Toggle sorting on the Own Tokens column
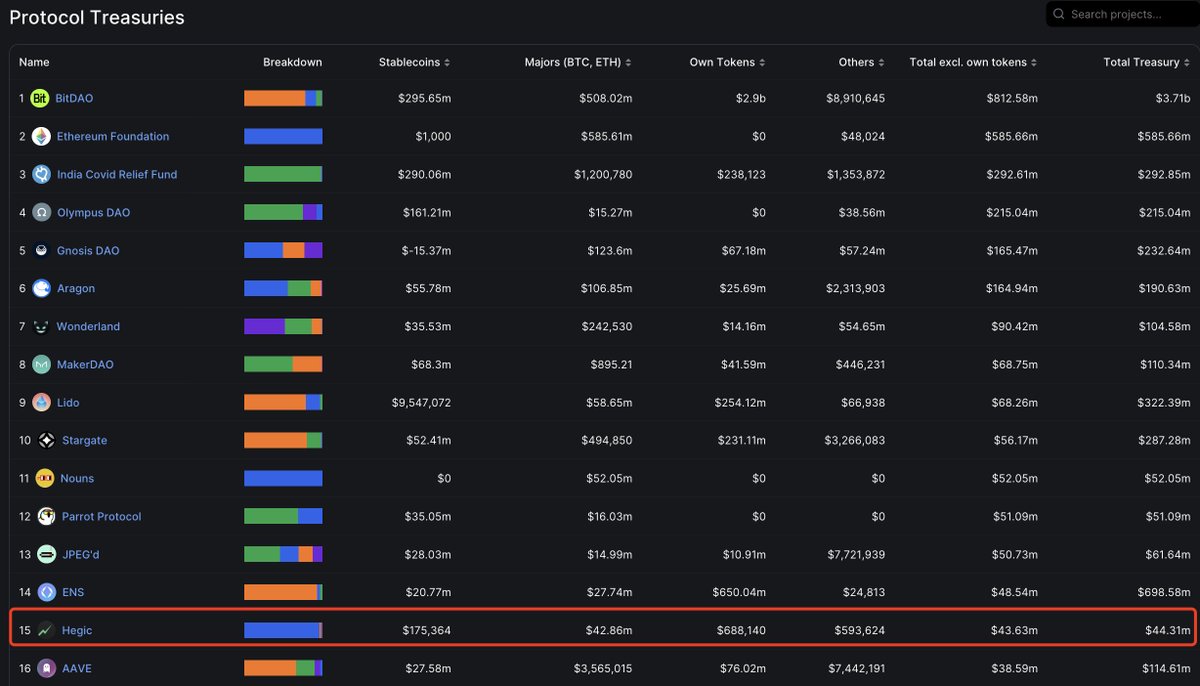 pyautogui.click(x=761, y=61)
